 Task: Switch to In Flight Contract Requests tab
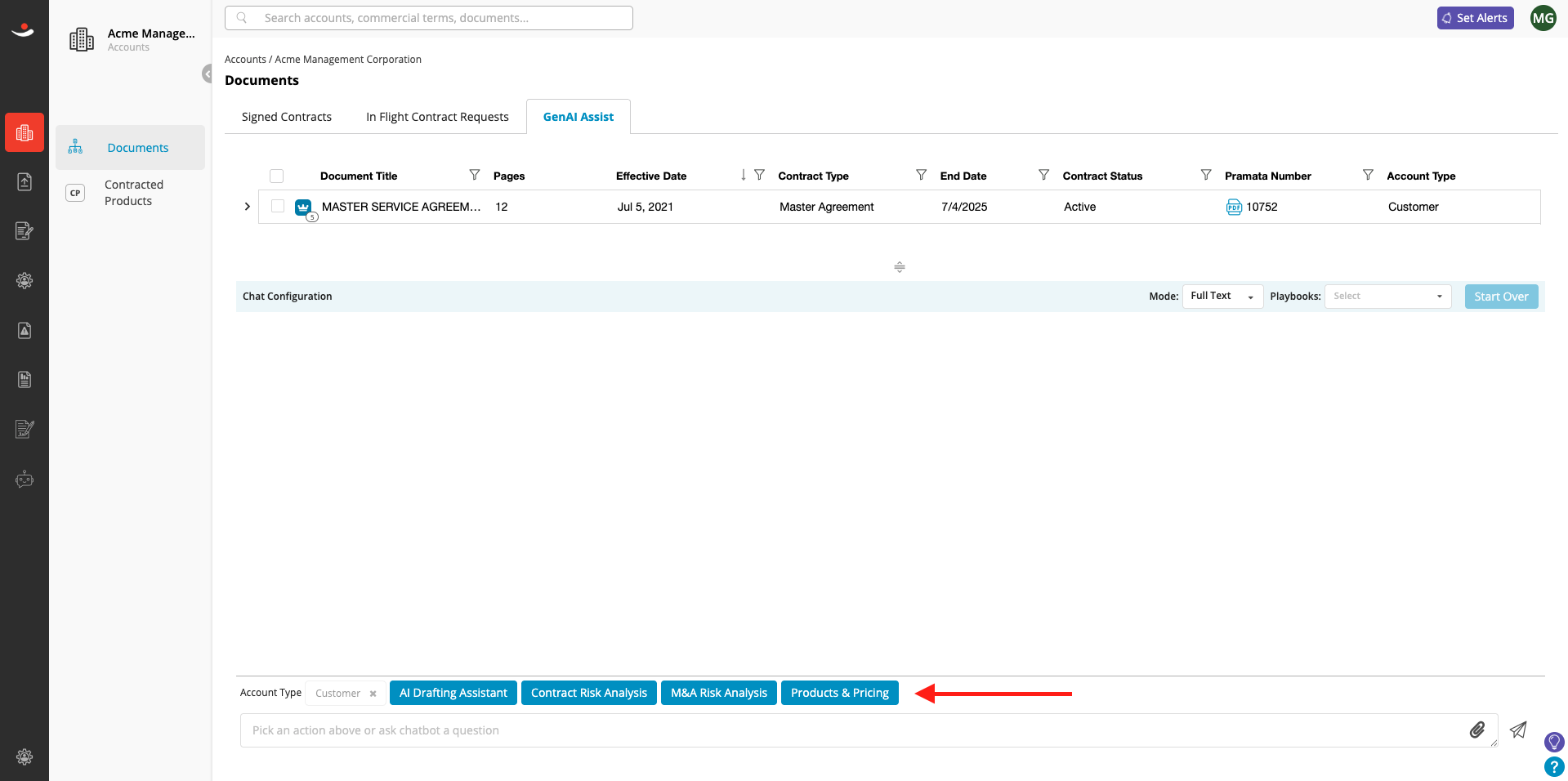coord(437,117)
